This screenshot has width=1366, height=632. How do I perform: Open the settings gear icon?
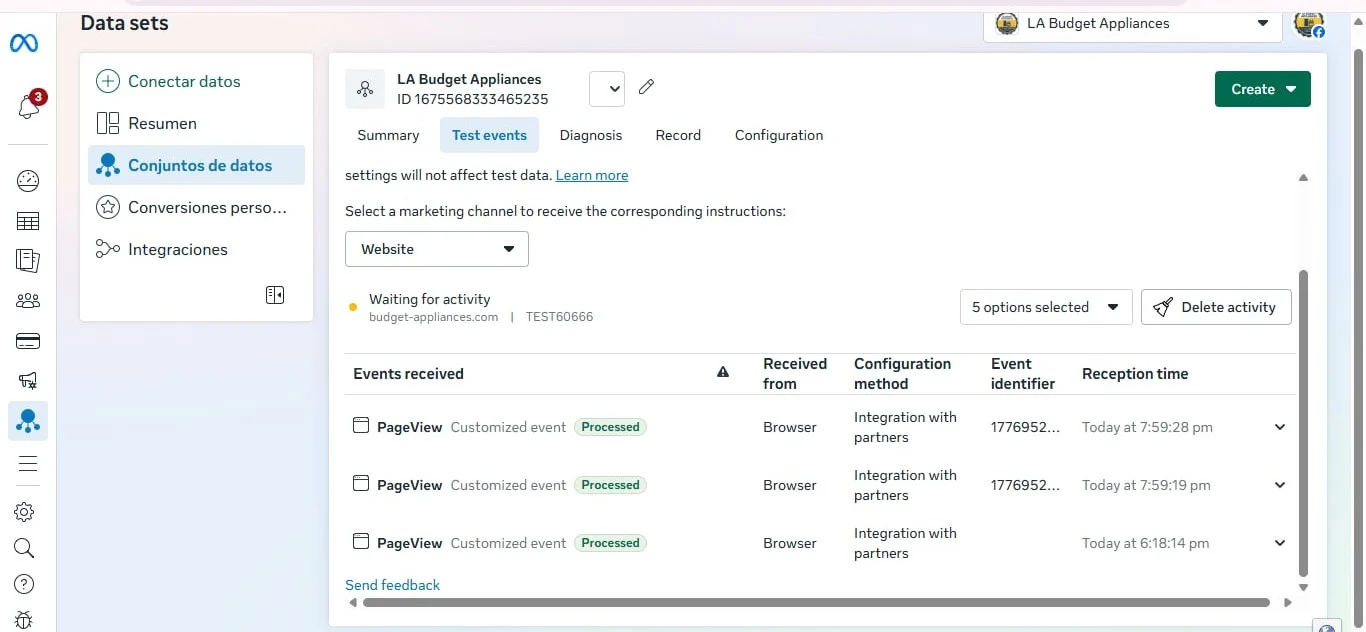point(25,512)
